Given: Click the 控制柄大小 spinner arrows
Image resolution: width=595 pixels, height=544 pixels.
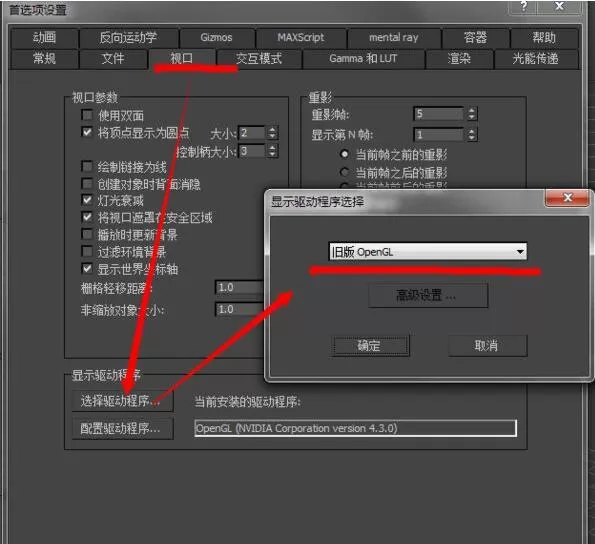Looking at the screenshot, I should point(272,151).
